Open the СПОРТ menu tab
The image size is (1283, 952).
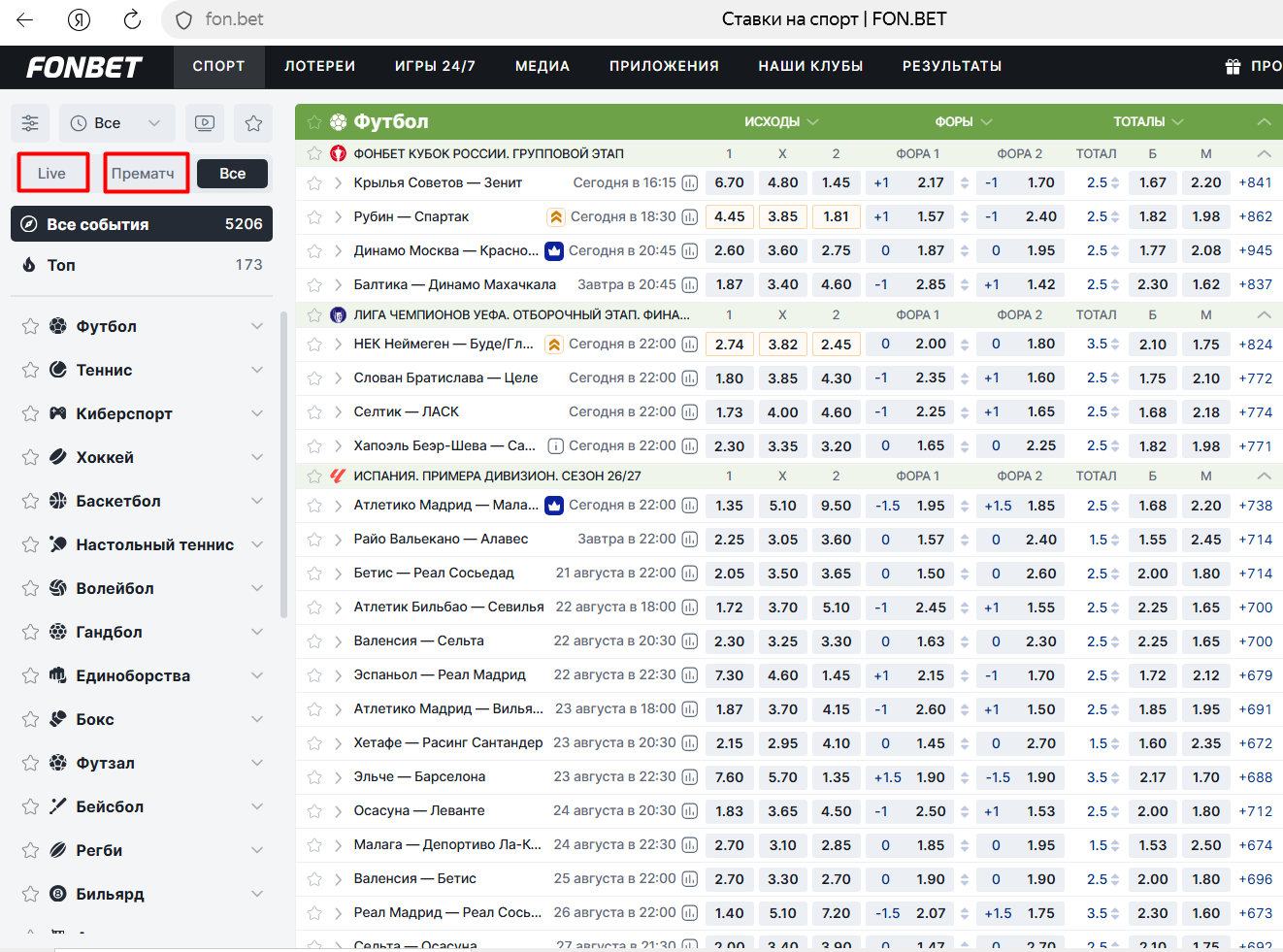coord(219,67)
